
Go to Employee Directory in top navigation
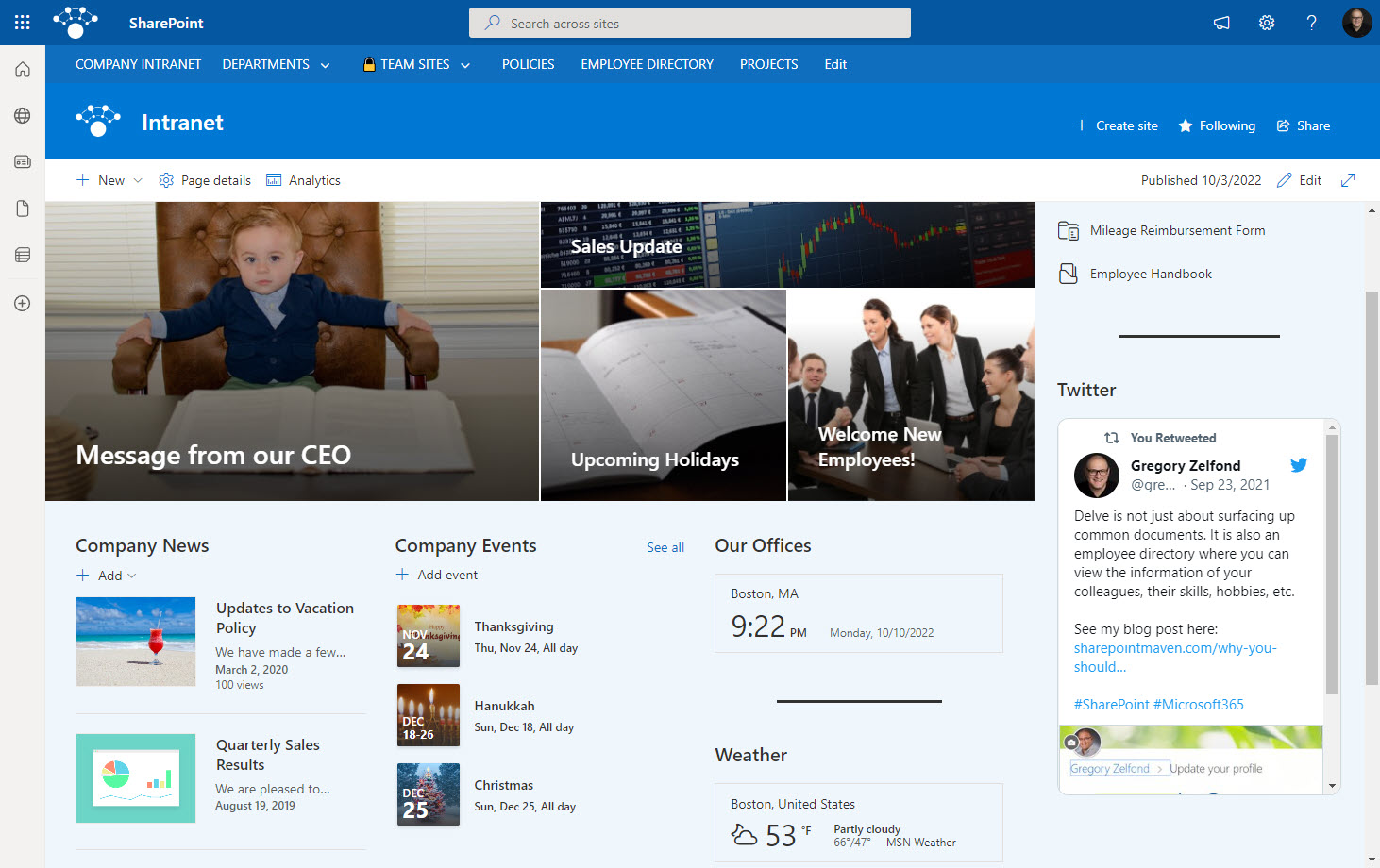click(647, 64)
